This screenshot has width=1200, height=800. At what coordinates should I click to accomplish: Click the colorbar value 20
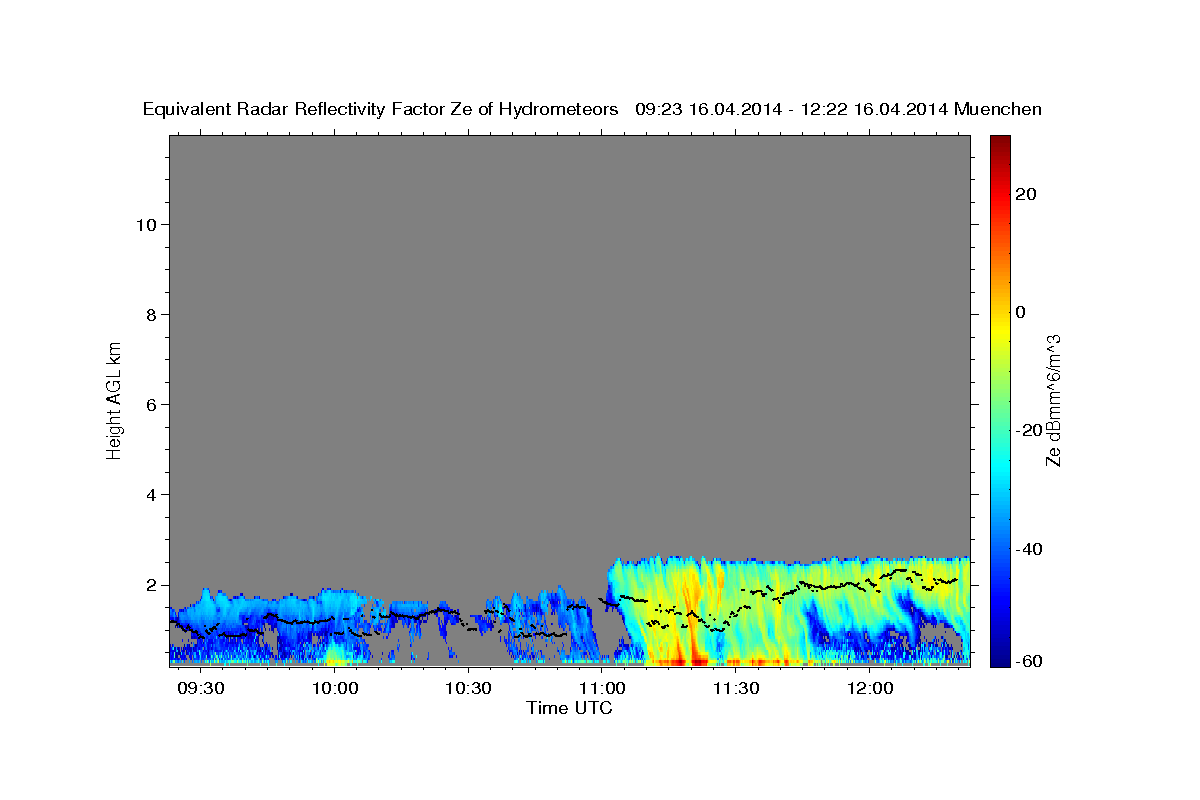1024,195
